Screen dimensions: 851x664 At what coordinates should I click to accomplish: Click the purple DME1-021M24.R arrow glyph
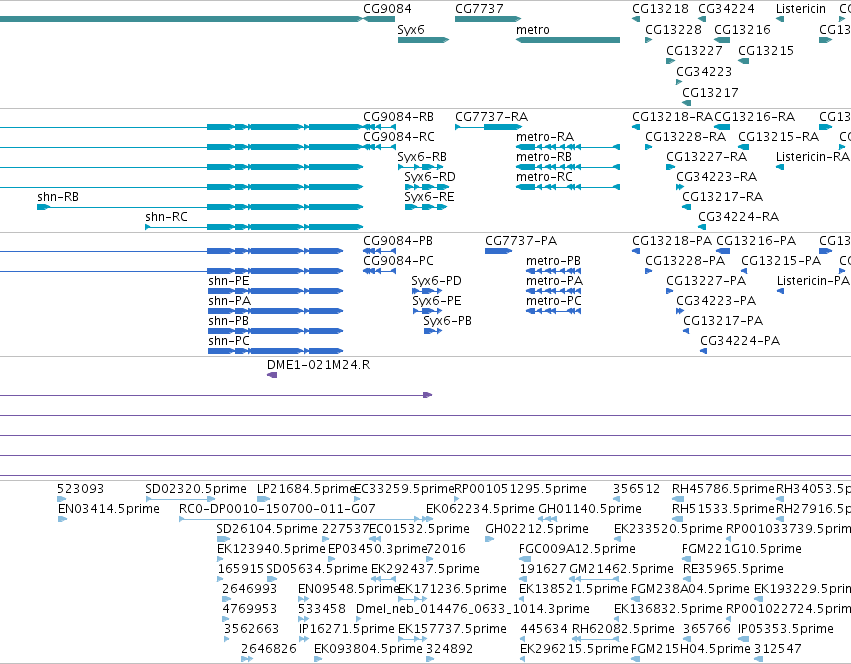pos(272,375)
